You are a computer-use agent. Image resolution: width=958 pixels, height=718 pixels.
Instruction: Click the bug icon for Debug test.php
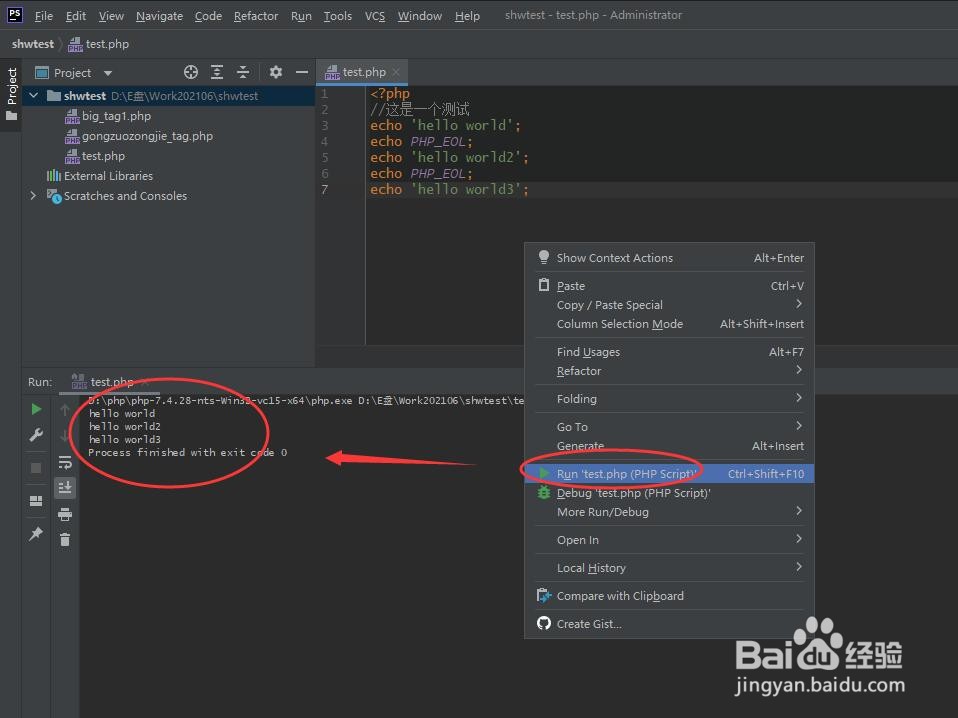[544, 493]
